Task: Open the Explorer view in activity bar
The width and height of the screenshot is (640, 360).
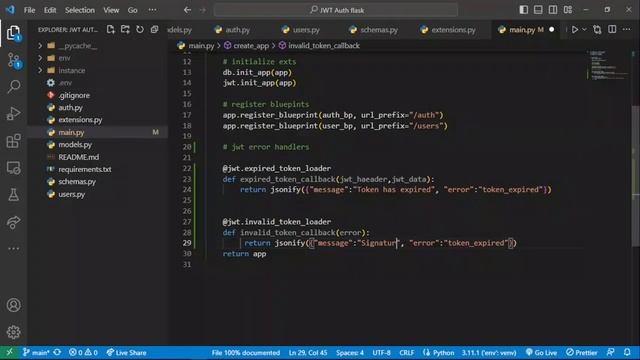Action: tap(13, 33)
